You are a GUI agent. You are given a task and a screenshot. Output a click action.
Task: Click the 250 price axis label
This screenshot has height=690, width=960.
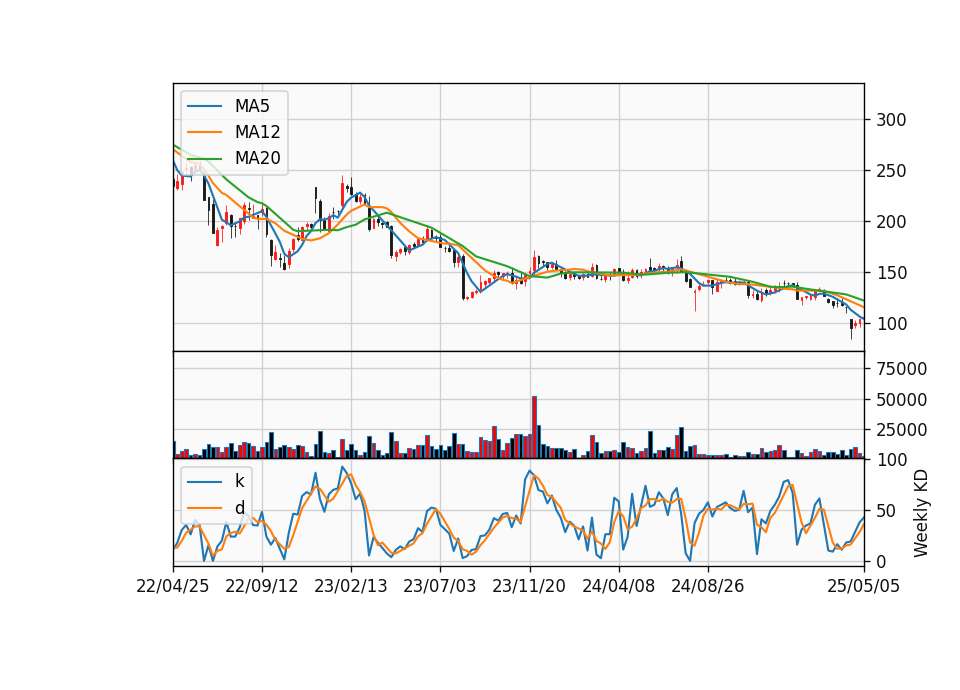(x=891, y=171)
